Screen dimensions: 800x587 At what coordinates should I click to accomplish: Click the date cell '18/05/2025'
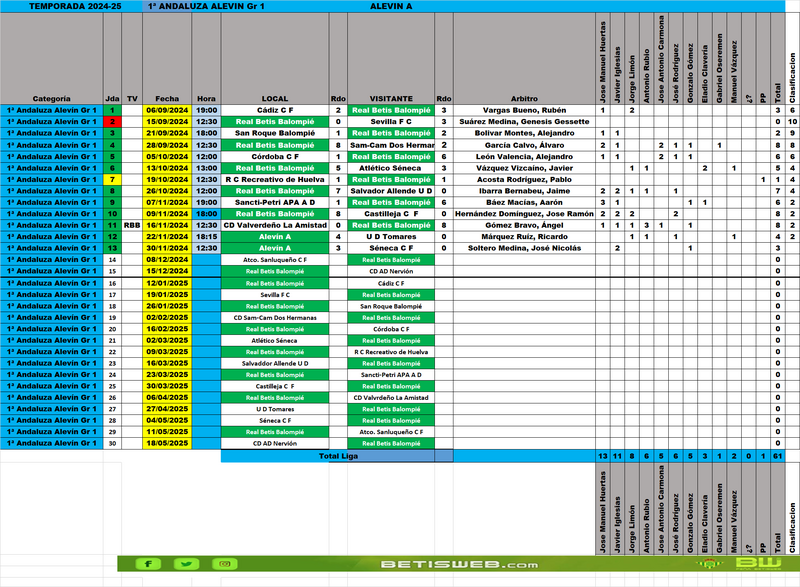[x=167, y=443]
